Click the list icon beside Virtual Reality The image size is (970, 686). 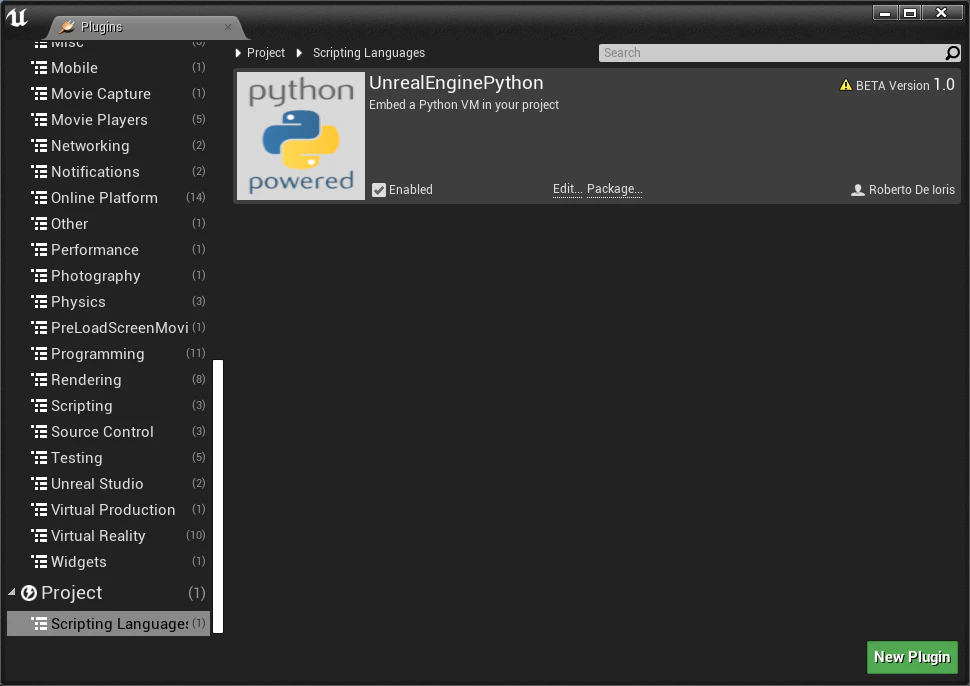tap(40, 536)
